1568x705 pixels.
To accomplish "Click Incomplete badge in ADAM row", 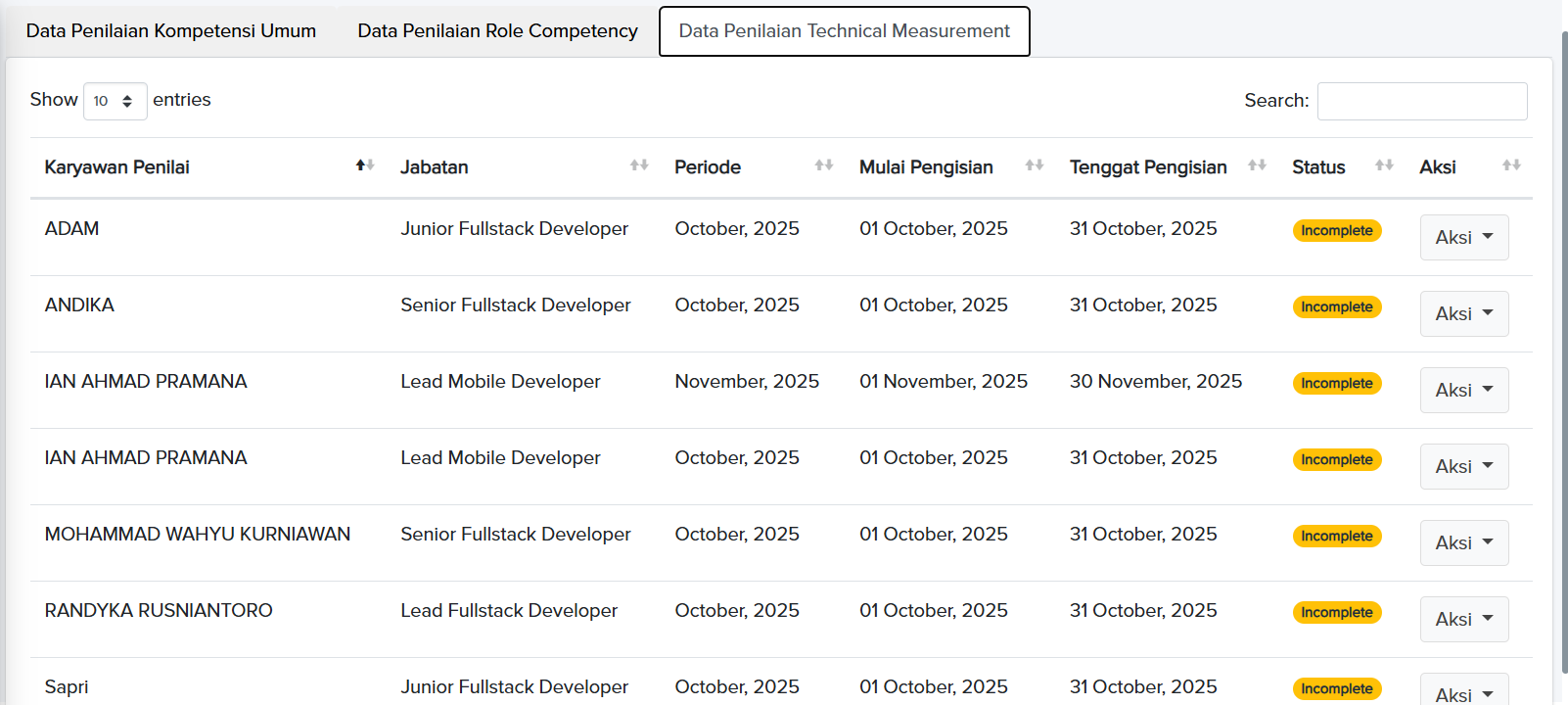I will pos(1336,230).
